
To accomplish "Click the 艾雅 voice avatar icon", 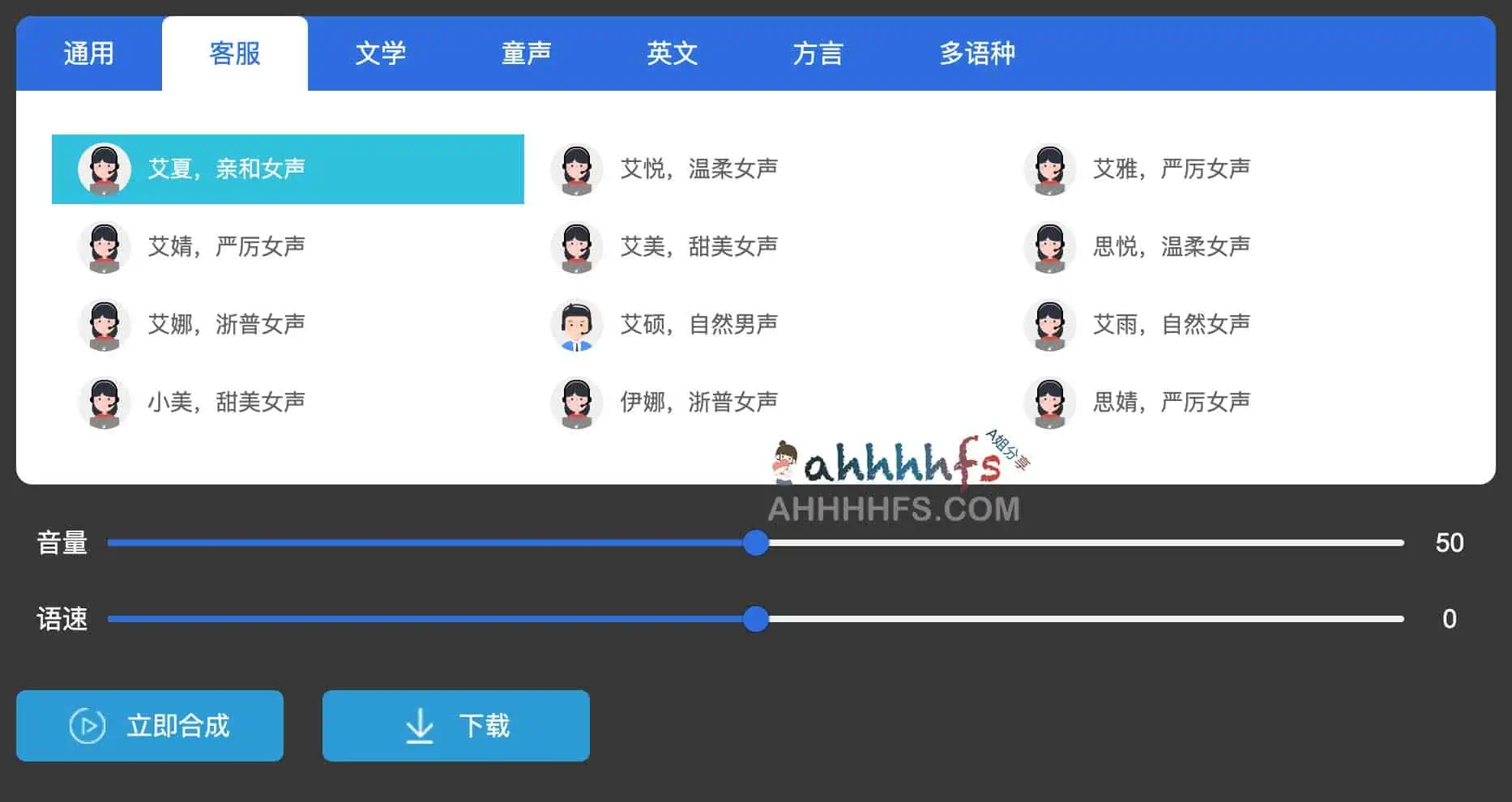I will point(1049,169).
